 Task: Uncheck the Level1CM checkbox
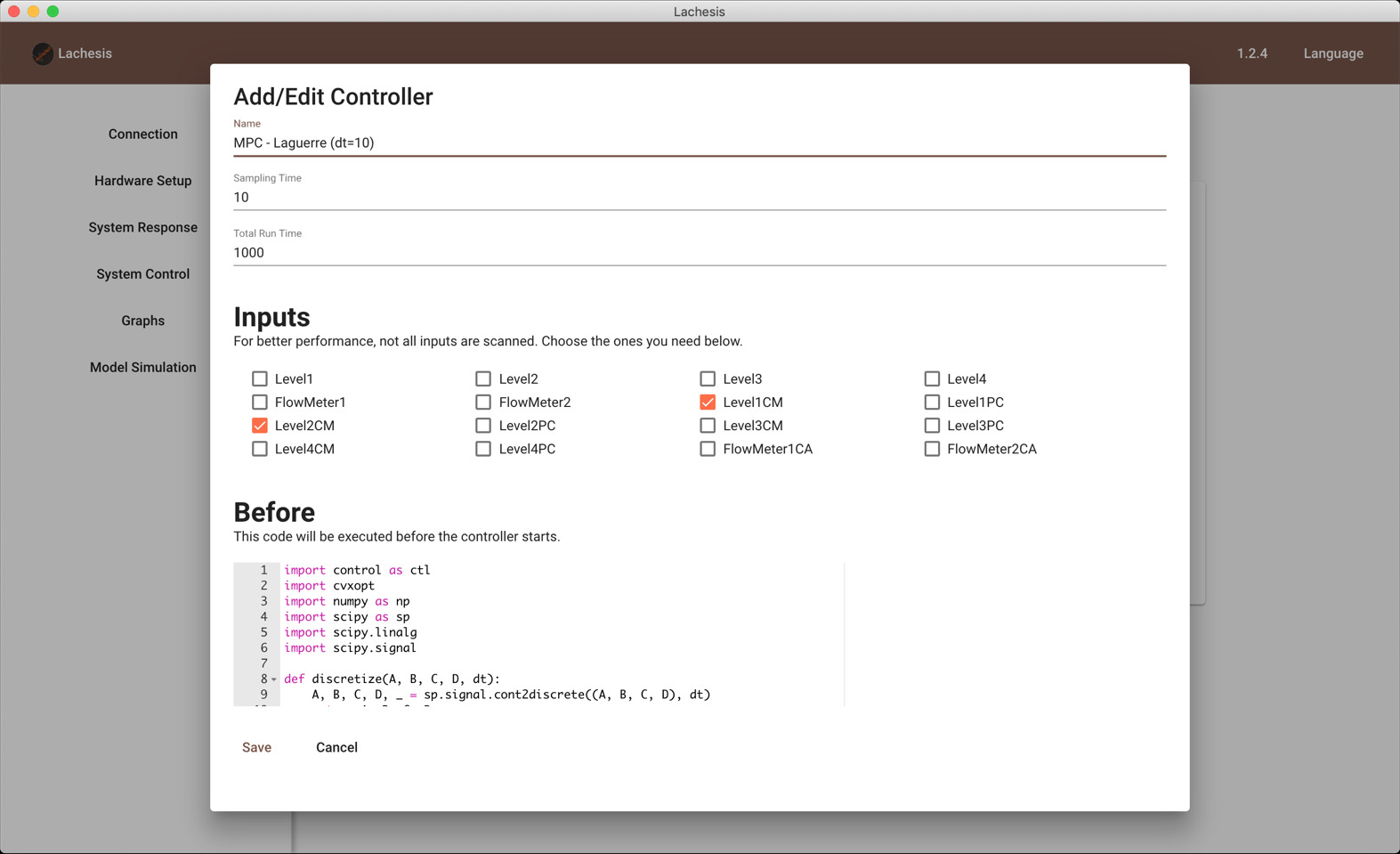[708, 402]
